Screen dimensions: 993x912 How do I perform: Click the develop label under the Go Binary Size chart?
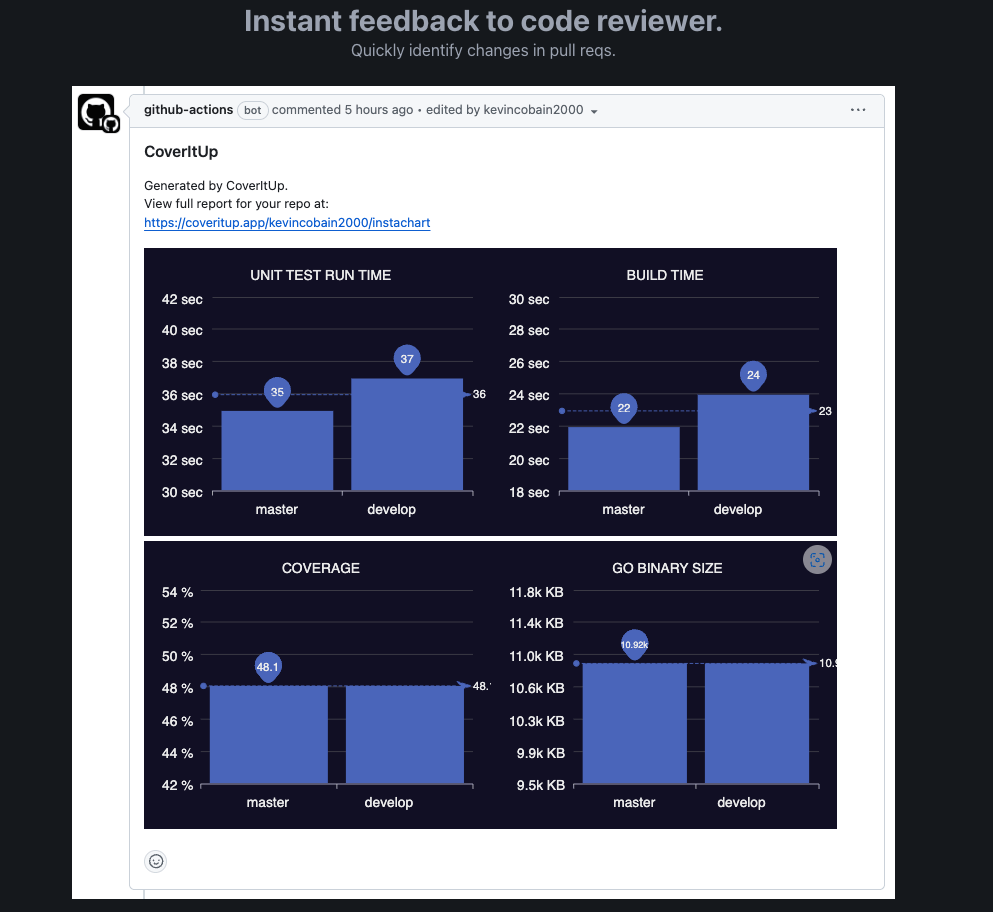click(x=741, y=802)
